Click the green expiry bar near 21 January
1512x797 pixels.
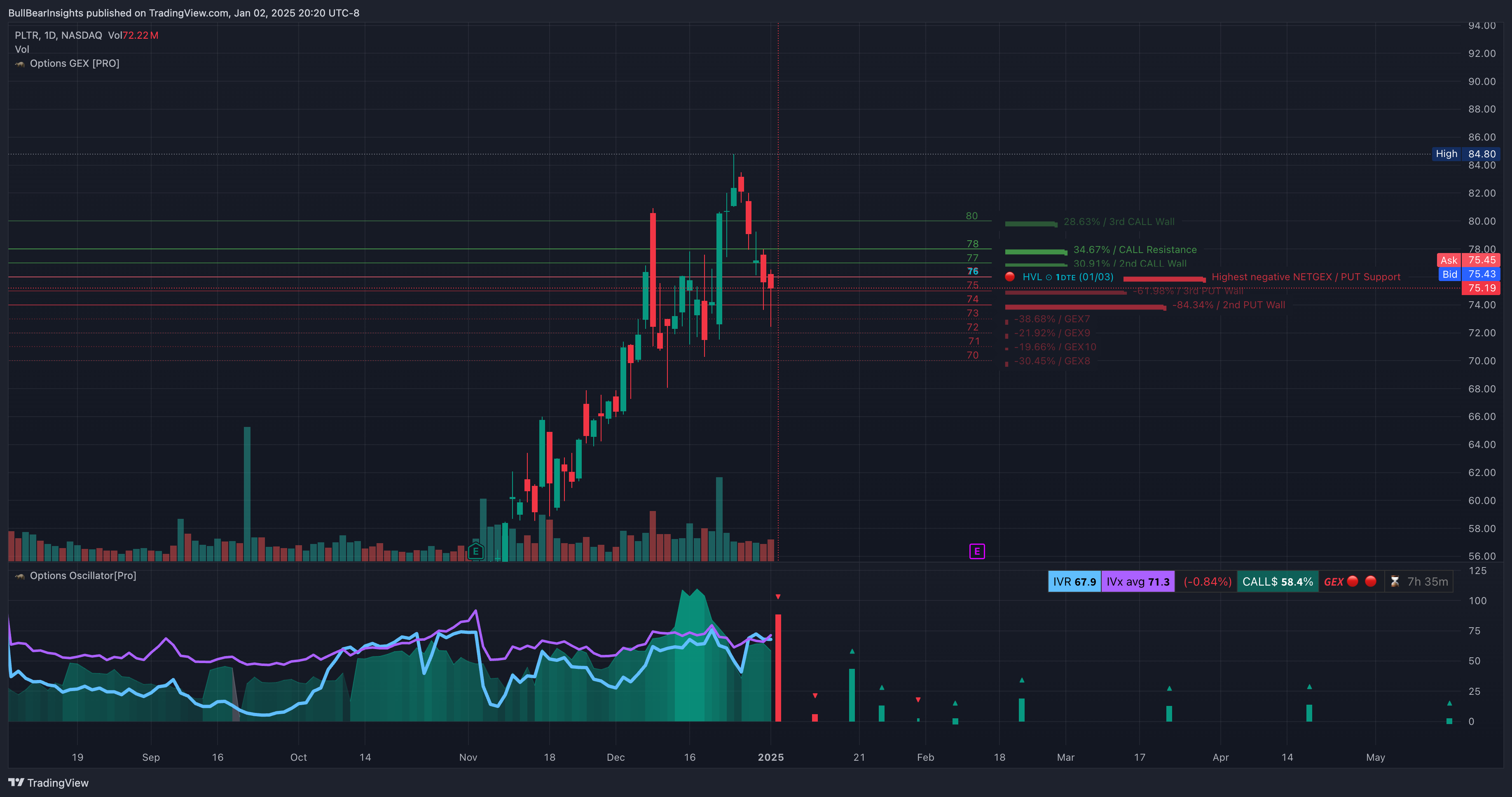coord(852,695)
